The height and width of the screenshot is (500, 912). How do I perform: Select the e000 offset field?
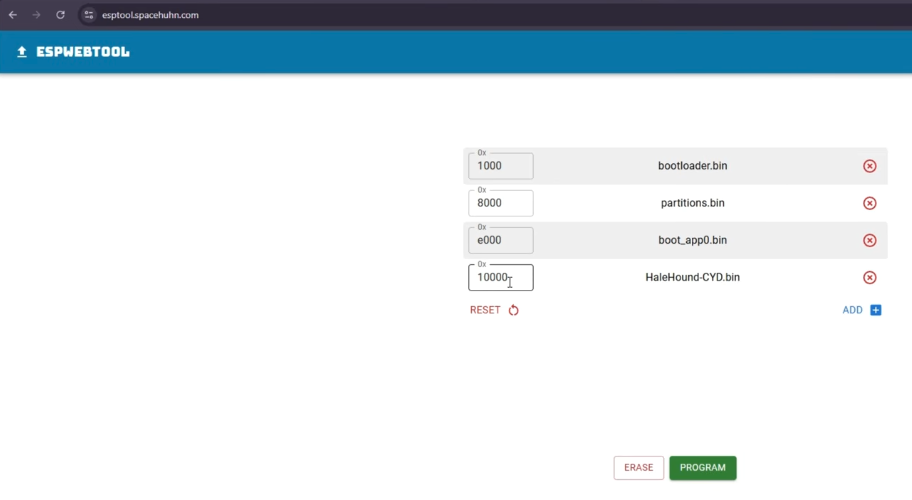(x=501, y=240)
